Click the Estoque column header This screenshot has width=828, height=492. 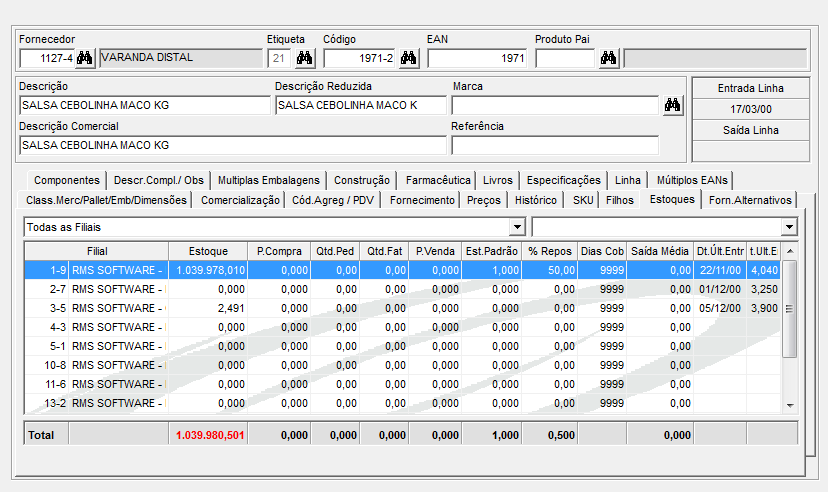[x=208, y=251]
